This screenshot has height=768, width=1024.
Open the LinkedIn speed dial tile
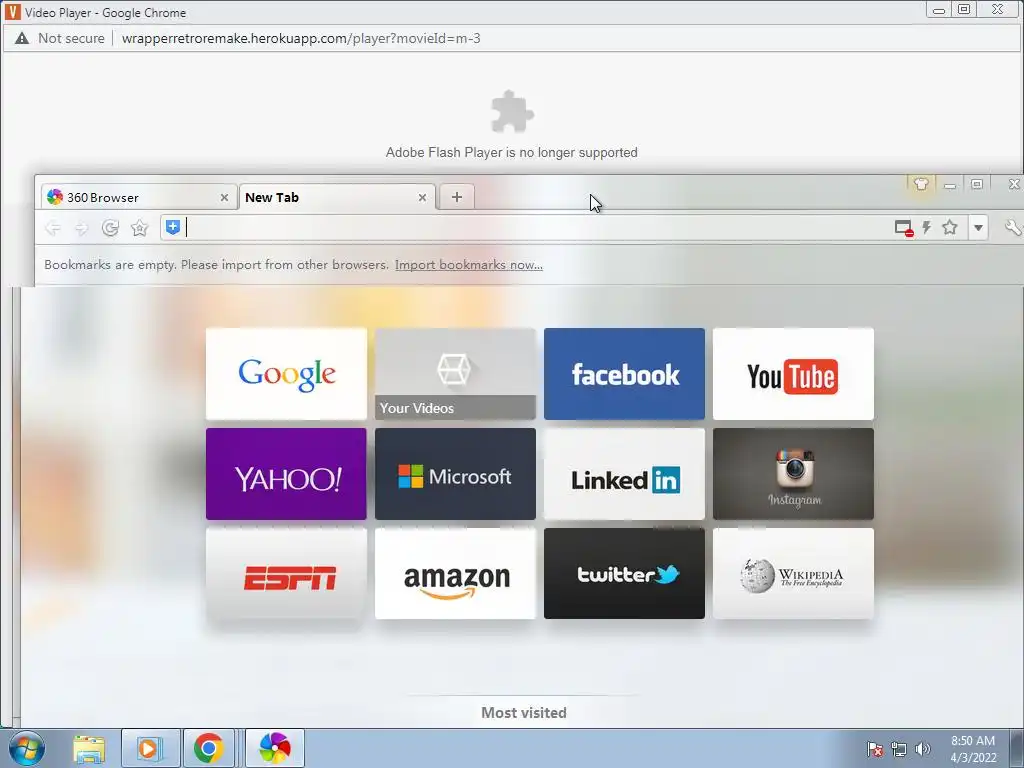(x=624, y=474)
